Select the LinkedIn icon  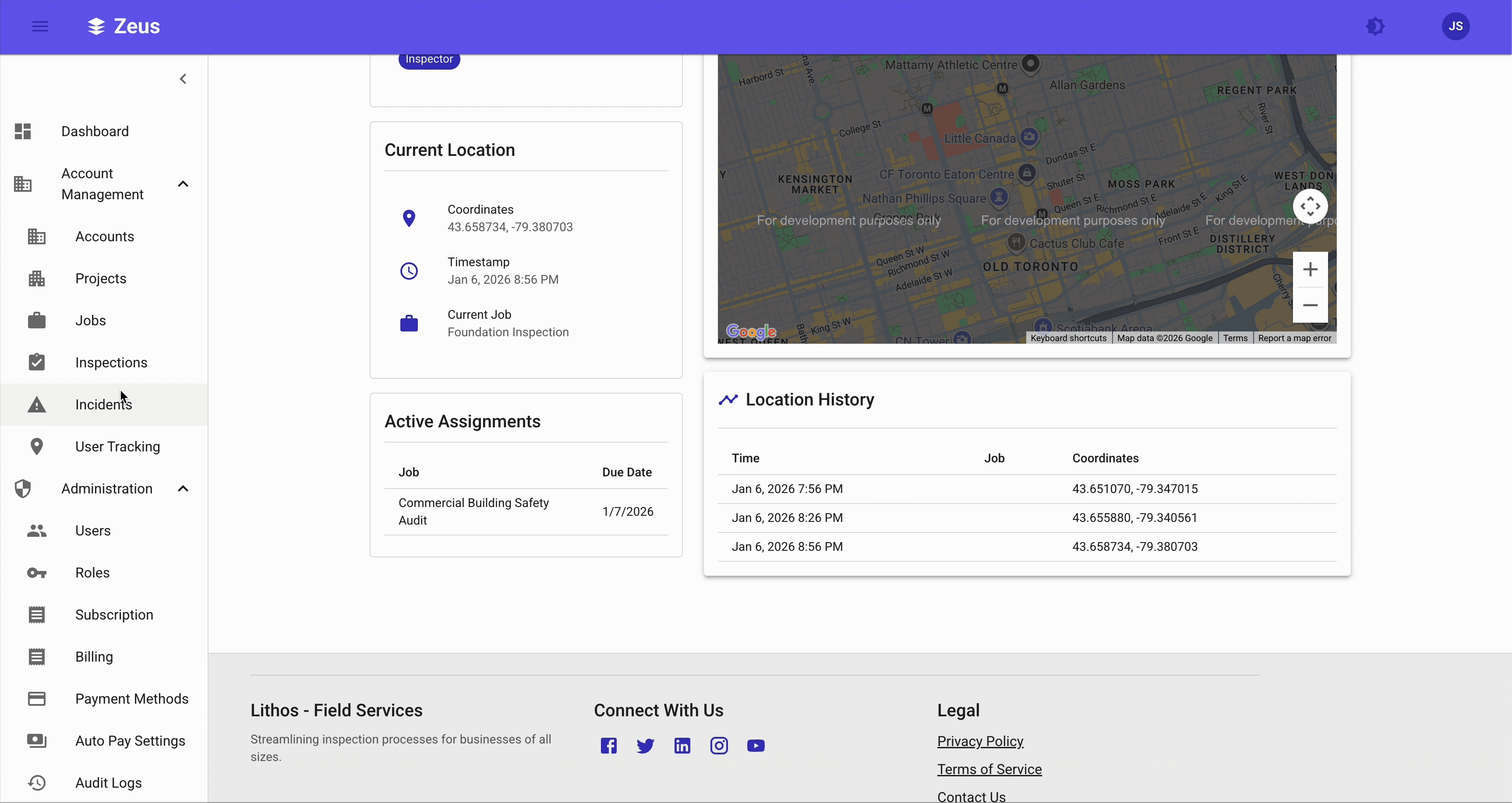pyautogui.click(x=682, y=746)
